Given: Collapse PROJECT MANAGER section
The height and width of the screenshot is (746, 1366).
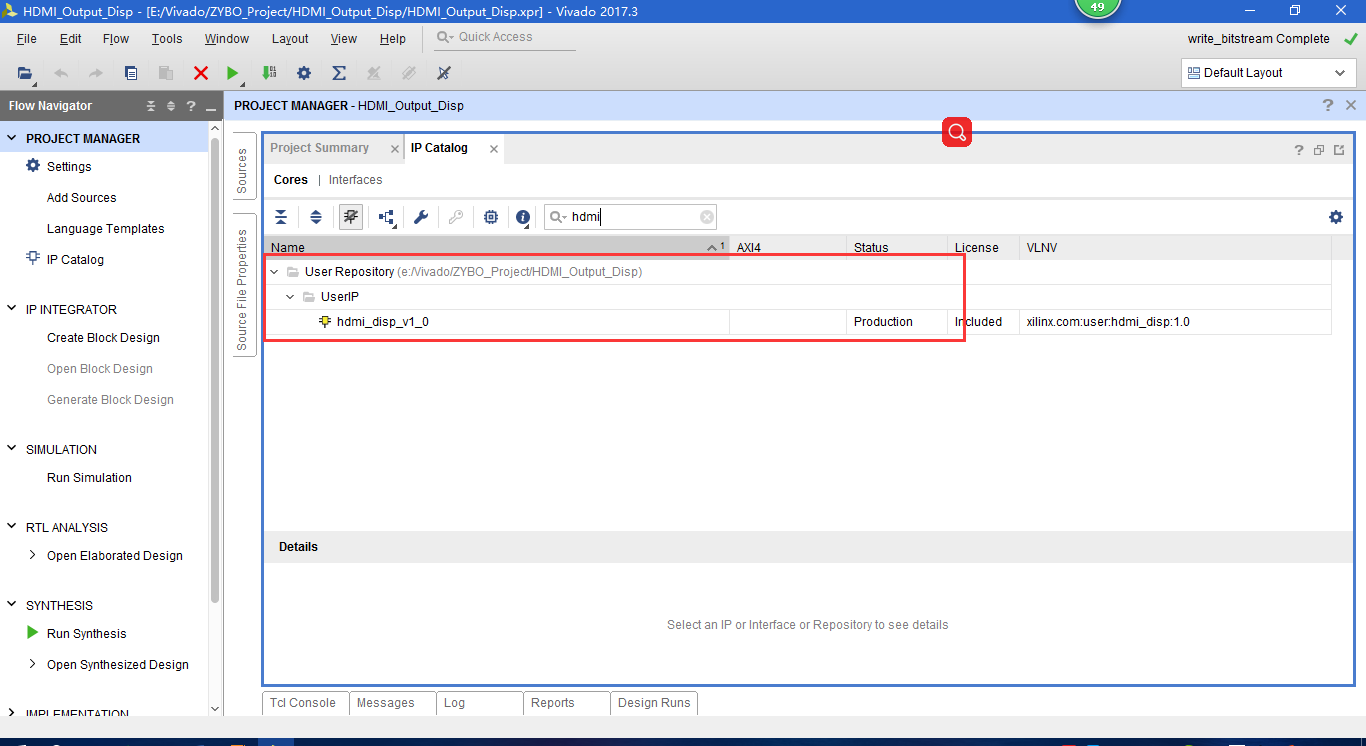Looking at the screenshot, I should pyautogui.click(x=12, y=139).
